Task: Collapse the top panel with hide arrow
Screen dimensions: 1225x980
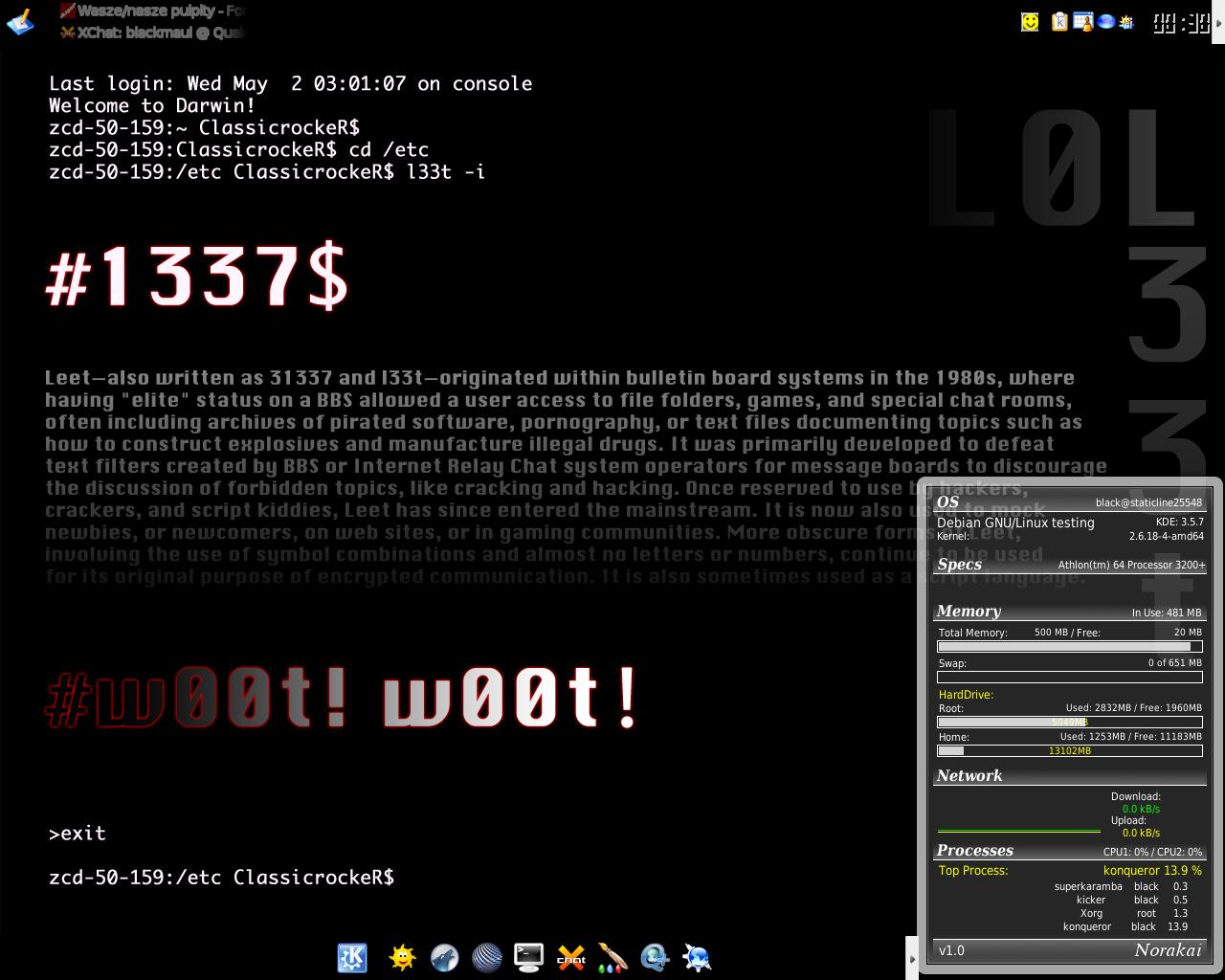Action: 1219,21
